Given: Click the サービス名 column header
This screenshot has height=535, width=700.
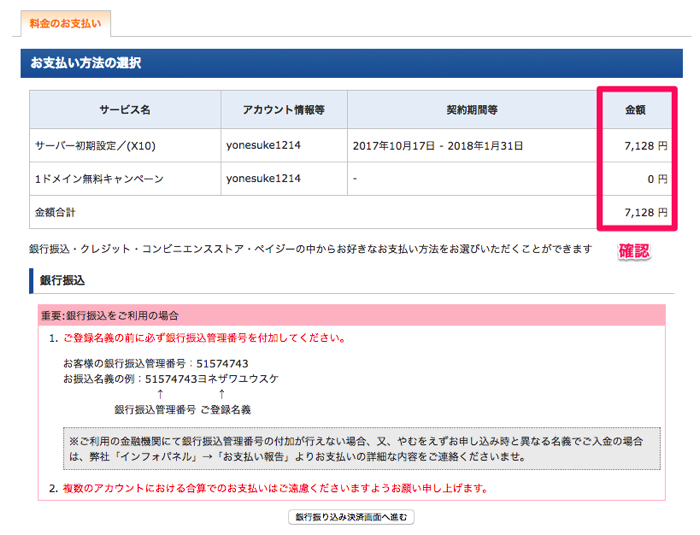Looking at the screenshot, I should [125, 110].
